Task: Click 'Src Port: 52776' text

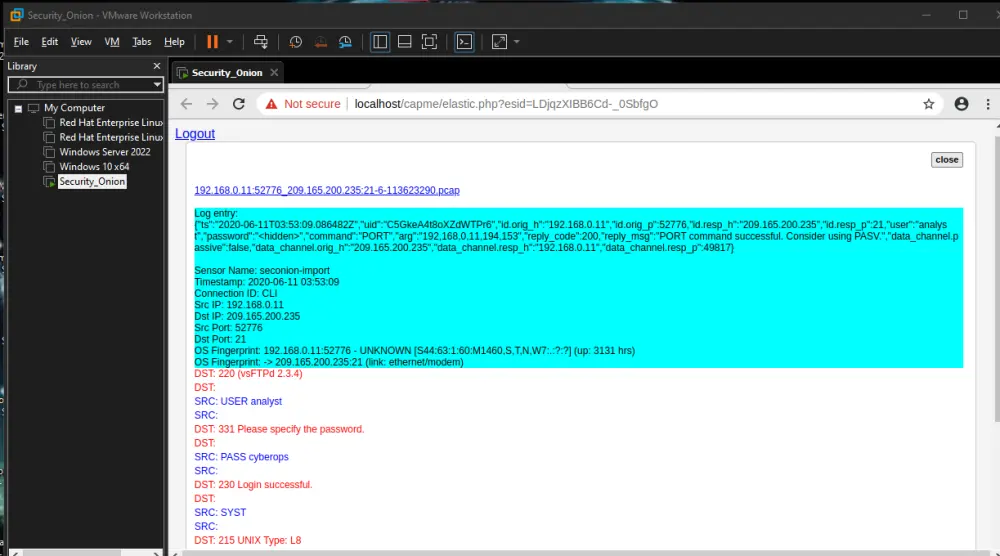Action: coord(228,328)
